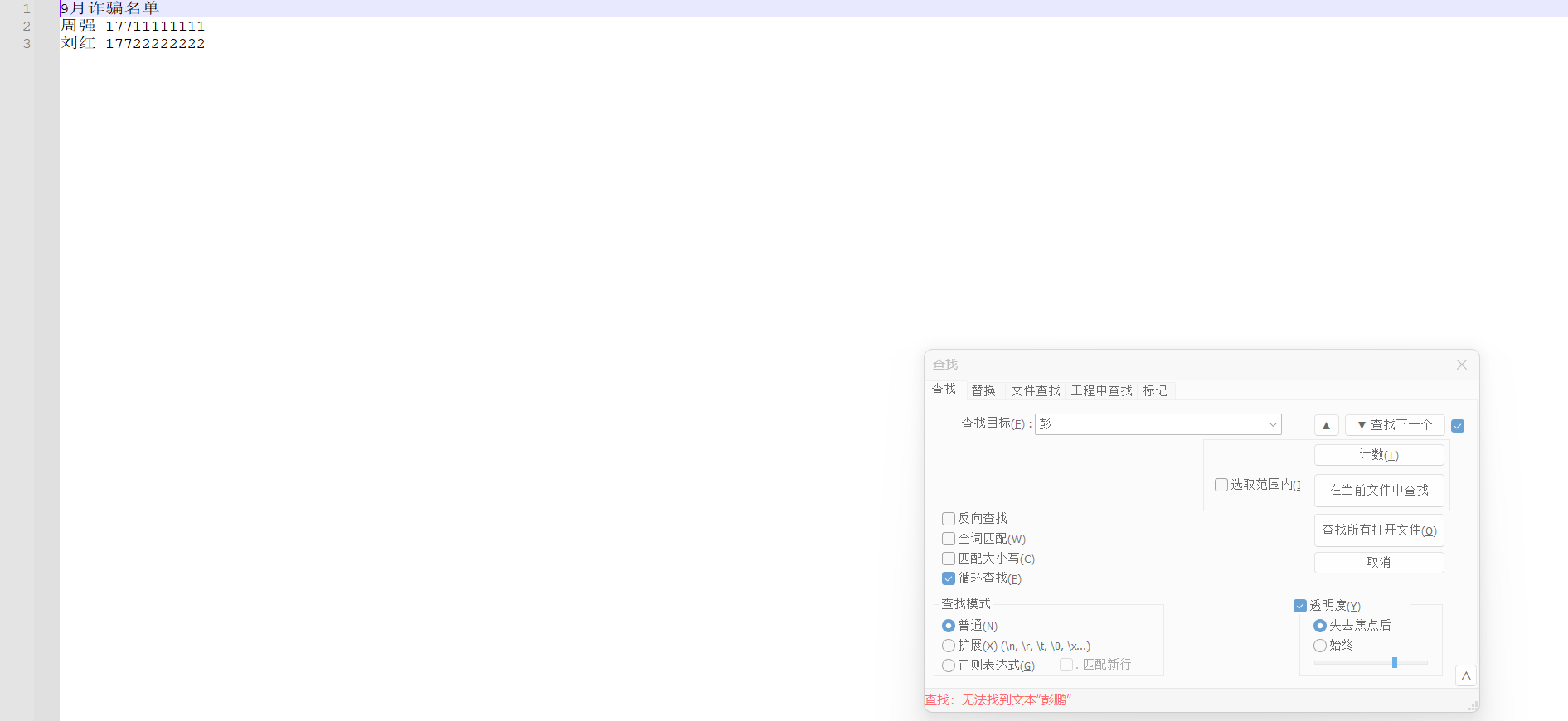Click 在当前文件中查找 button
Image resolution: width=1568 pixels, height=721 pixels.
[1379, 491]
